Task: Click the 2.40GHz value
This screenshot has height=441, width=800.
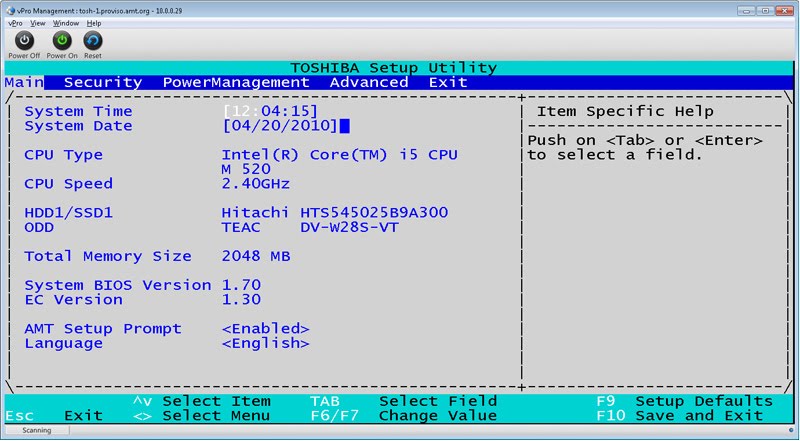Action: pyautogui.click(x=256, y=184)
